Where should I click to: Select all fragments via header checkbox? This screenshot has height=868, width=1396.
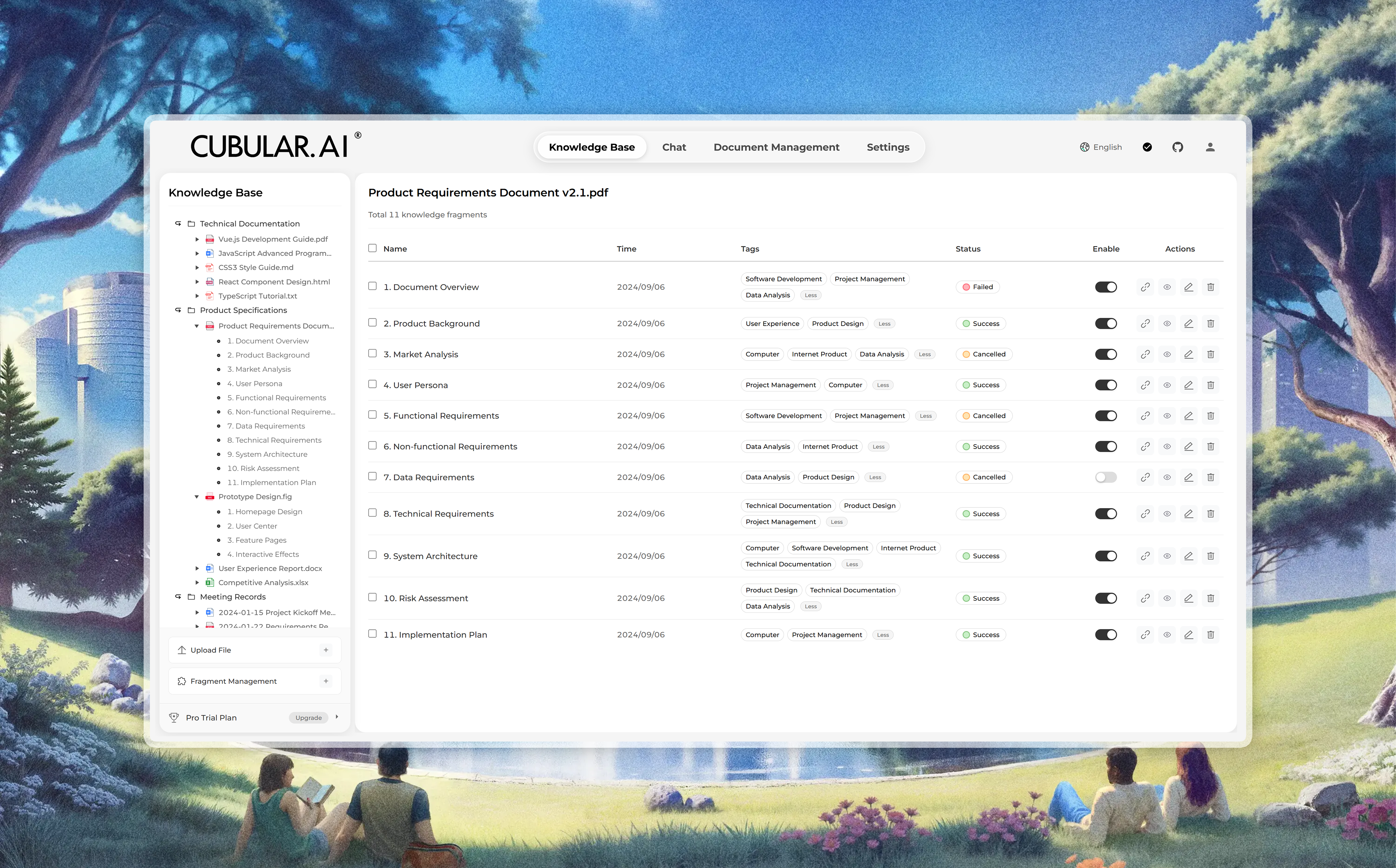[x=372, y=248]
